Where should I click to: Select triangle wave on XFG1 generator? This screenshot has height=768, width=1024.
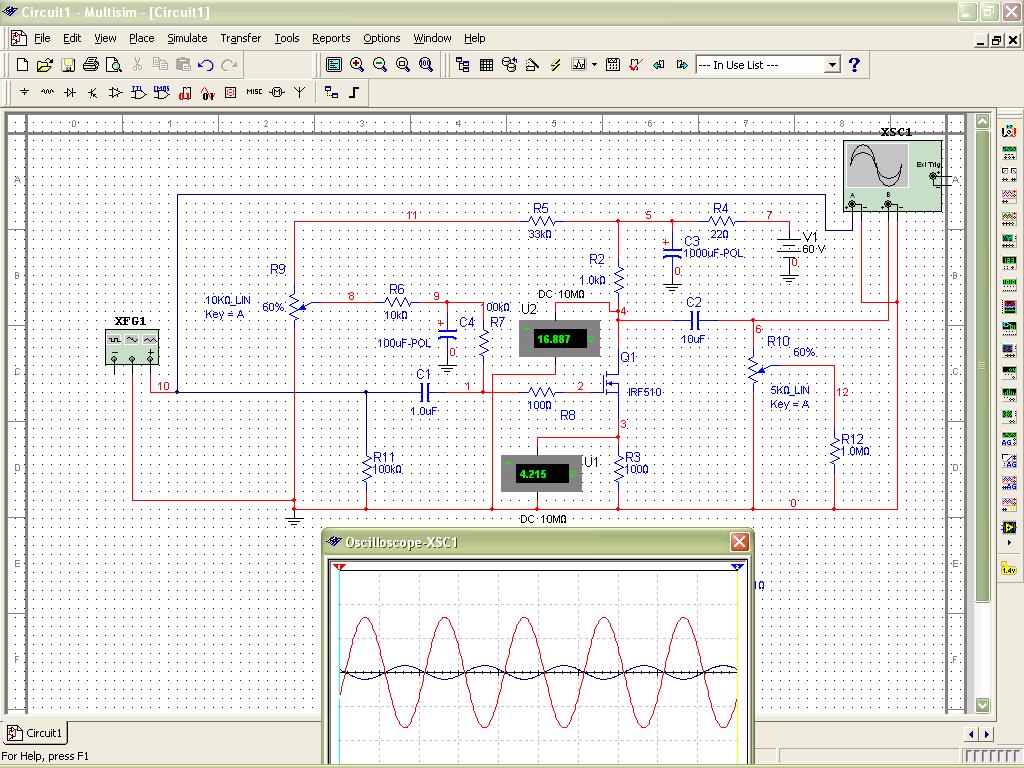150,340
